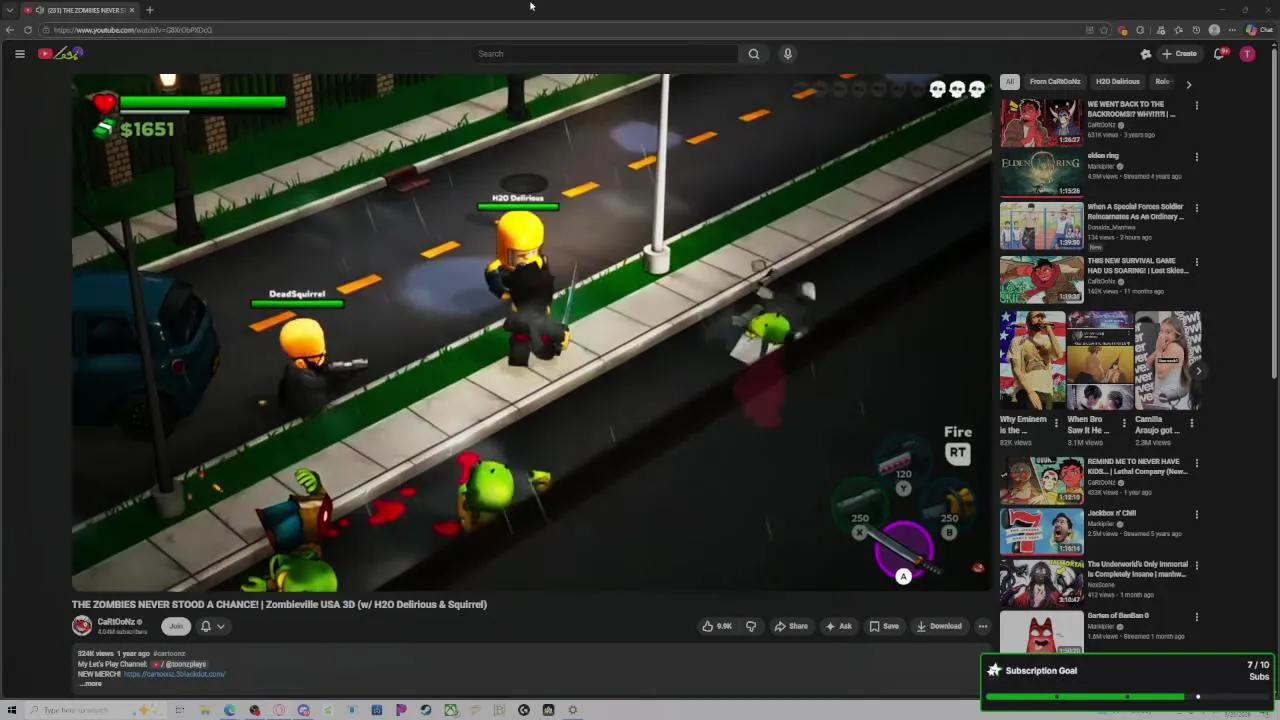Show next Shorts with shelf arrow
Viewport: 1280px width, 720px height.
pyautogui.click(x=1199, y=371)
